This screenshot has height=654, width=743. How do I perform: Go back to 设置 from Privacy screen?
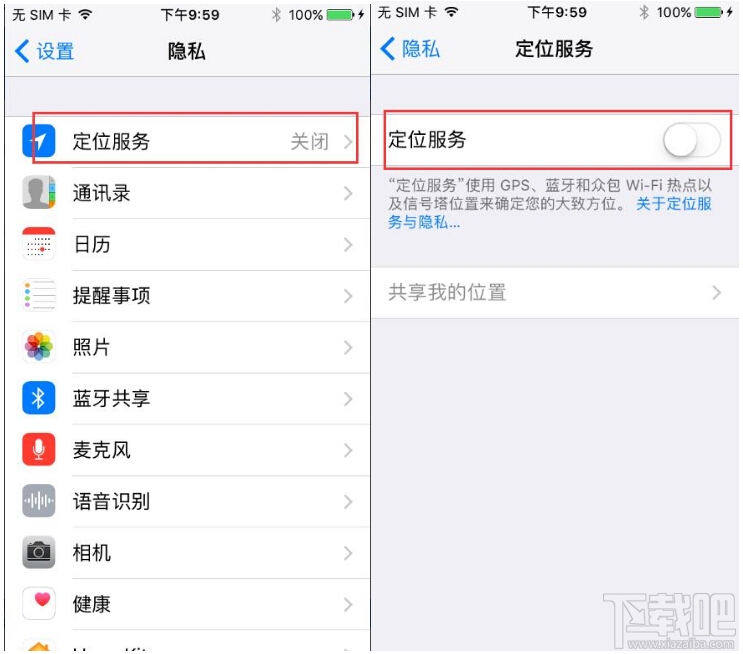pyautogui.click(x=44, y=51)
